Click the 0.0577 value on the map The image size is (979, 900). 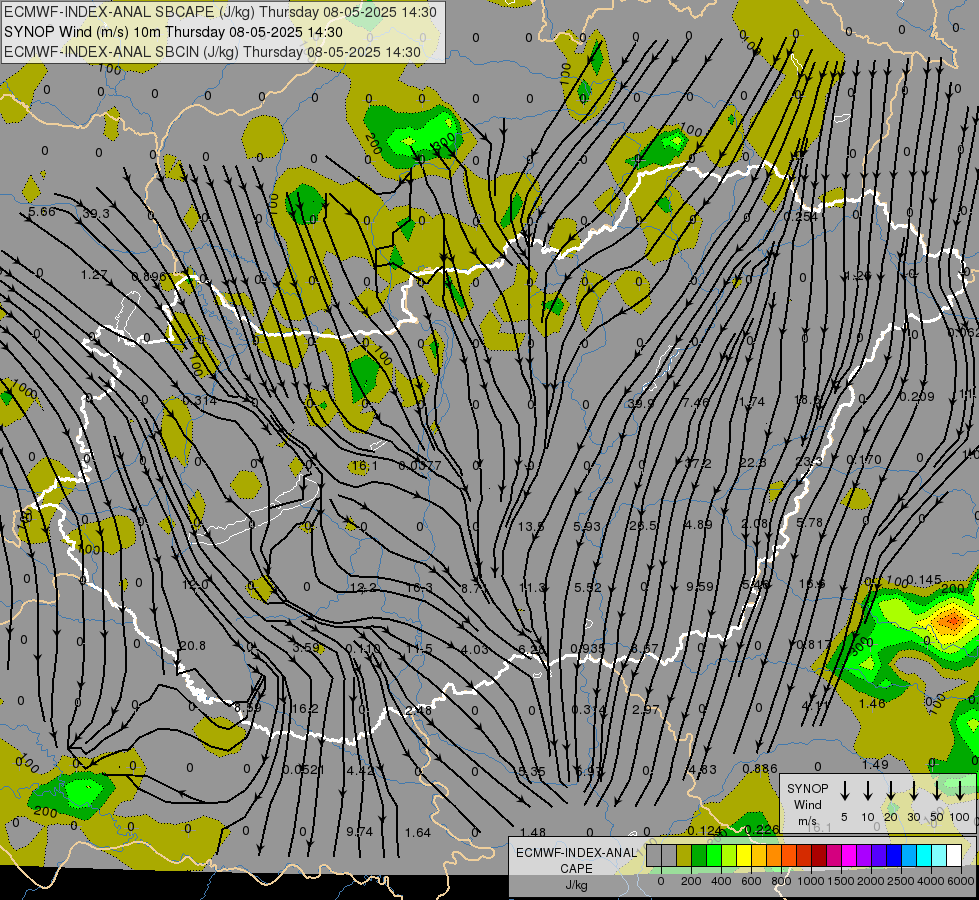(x=420, y=466)
